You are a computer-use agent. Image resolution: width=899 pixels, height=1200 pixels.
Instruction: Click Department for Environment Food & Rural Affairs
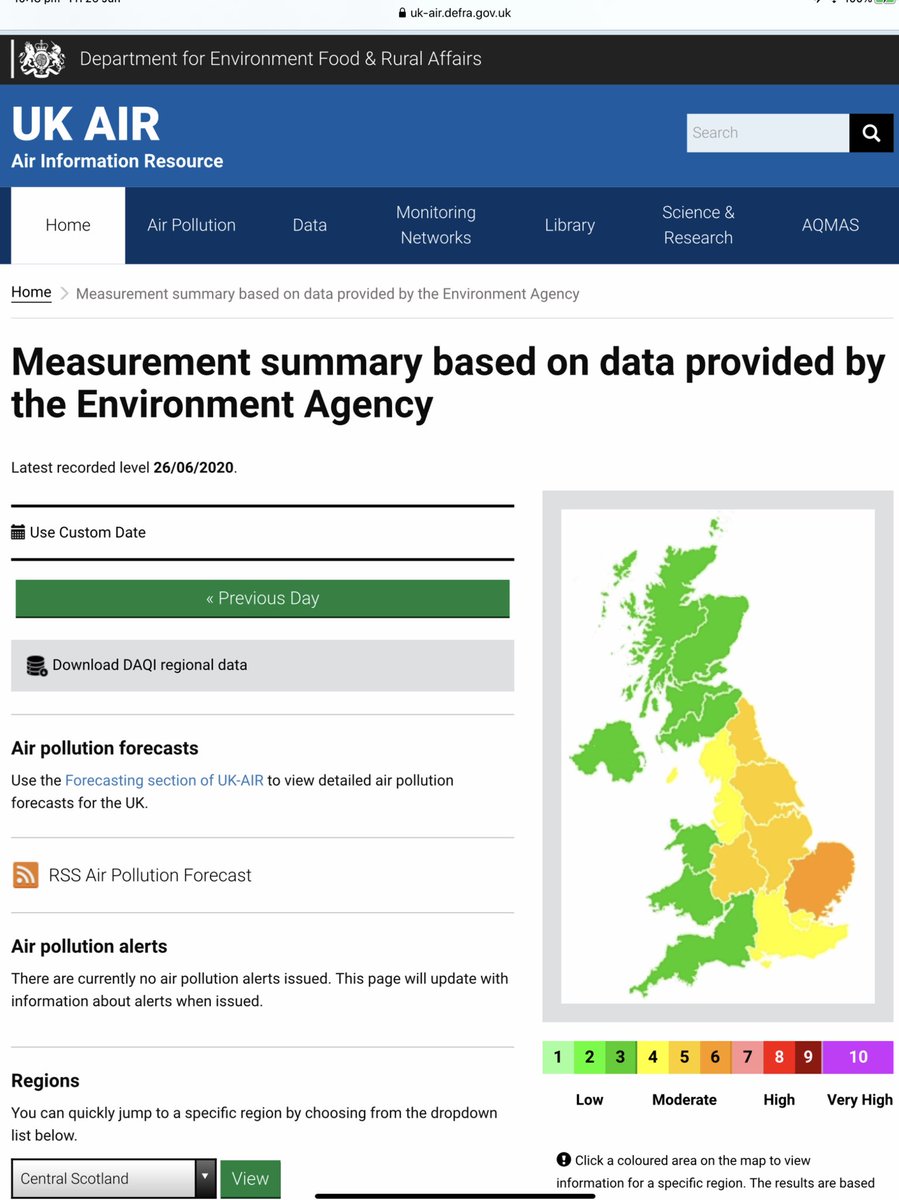pyautogui.click(x=280, y=59)
